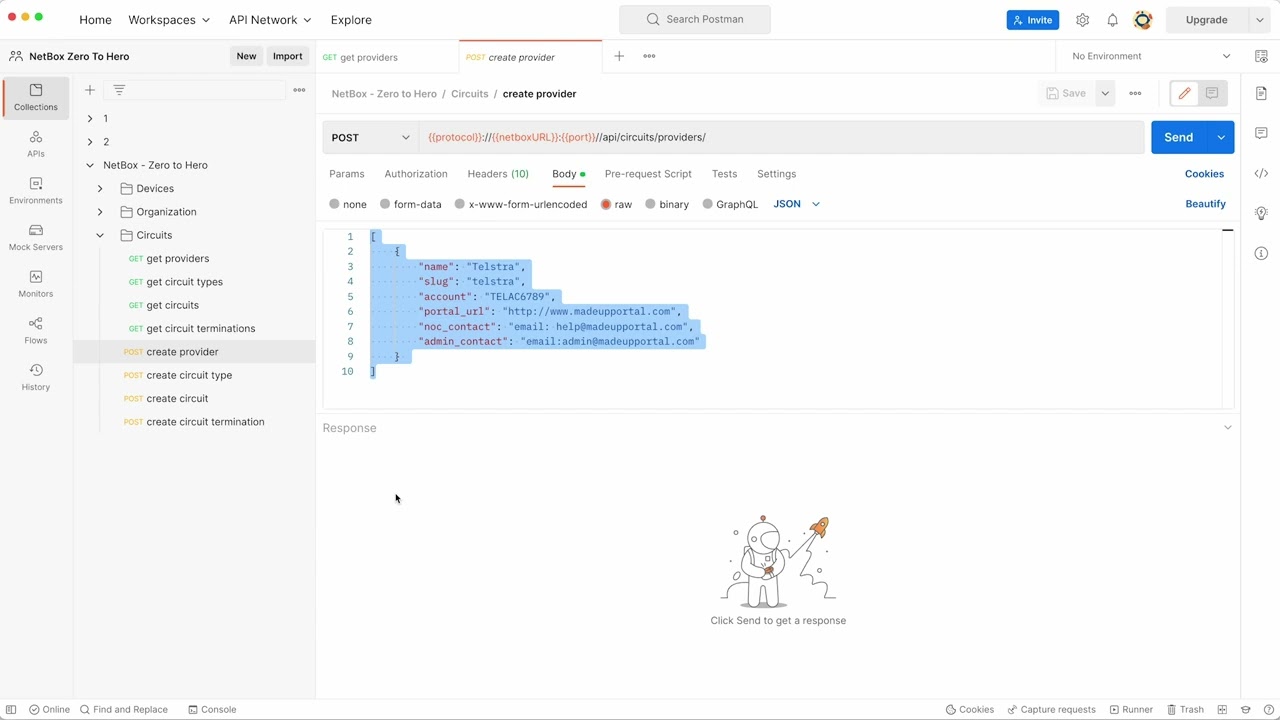Click the Beautify link

click(1205, 204)
